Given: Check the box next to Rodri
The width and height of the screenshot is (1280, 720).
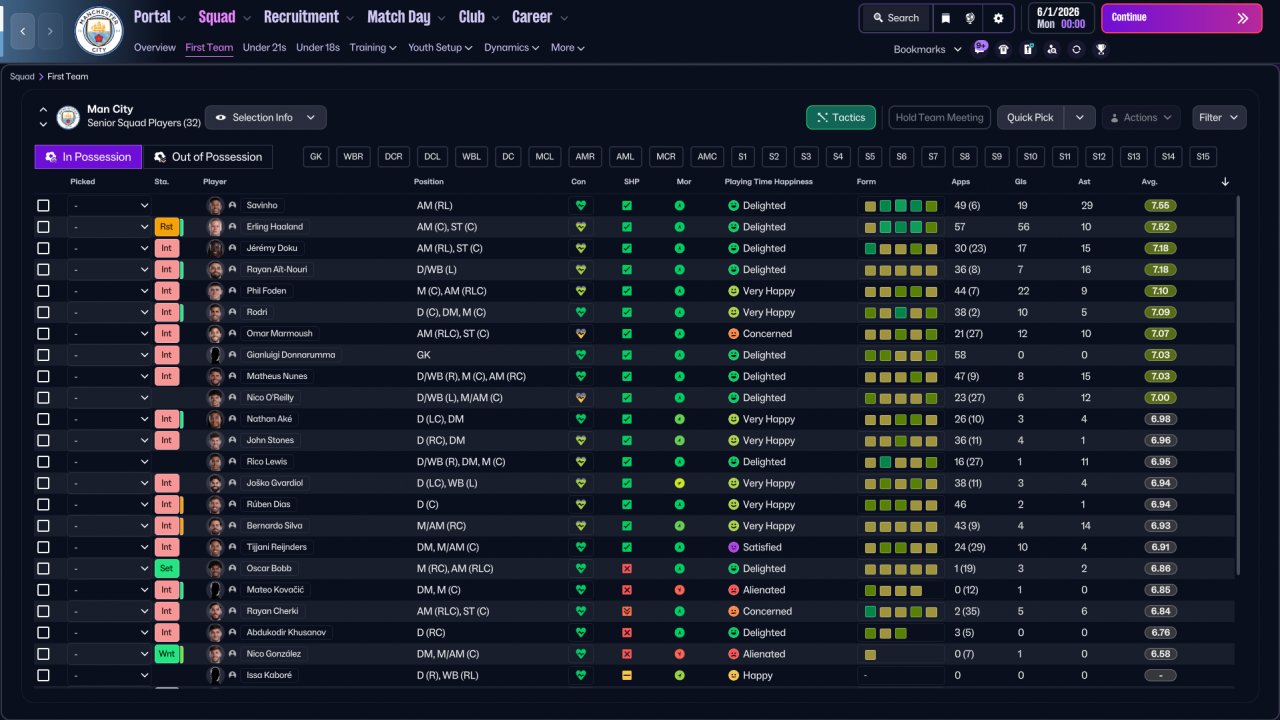Looking at the screenshot, I should point(43,313).
